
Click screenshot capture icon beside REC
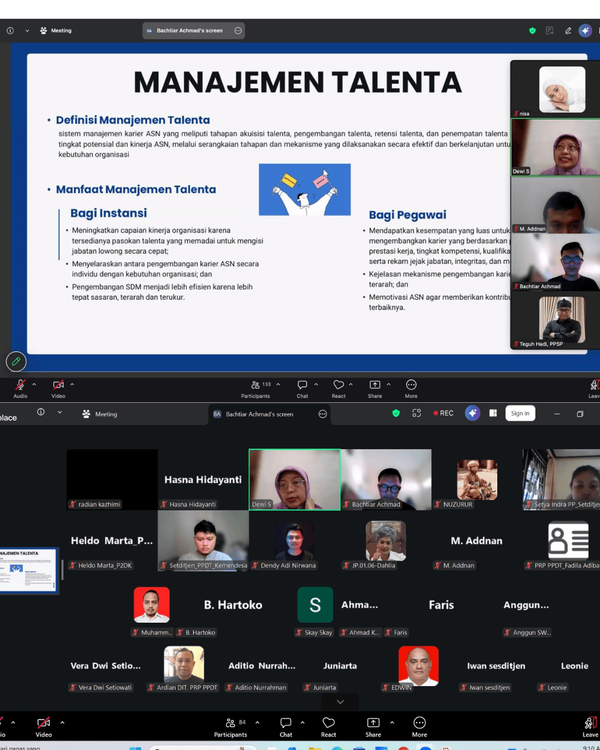(x=416, y=413)
